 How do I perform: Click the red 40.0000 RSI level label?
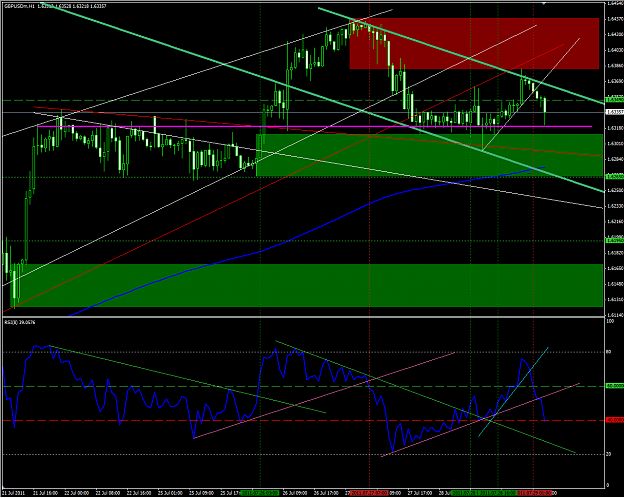point(615,420)
